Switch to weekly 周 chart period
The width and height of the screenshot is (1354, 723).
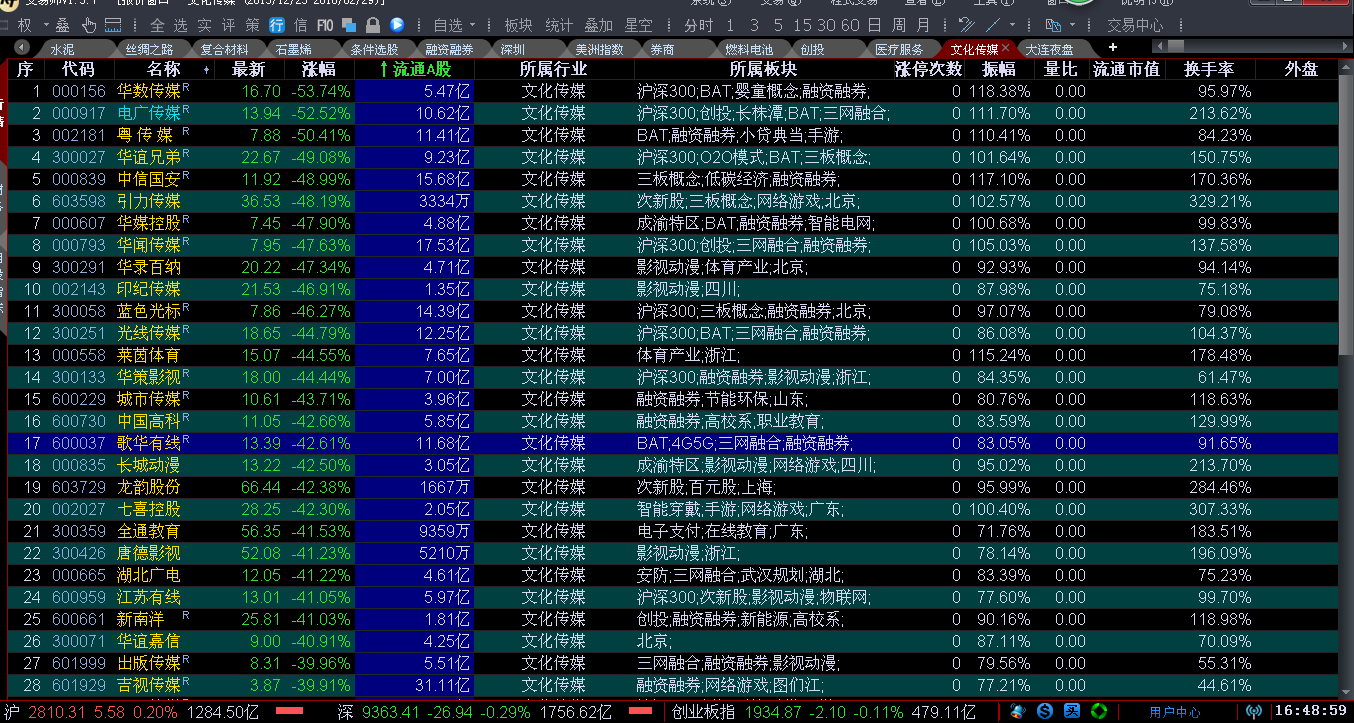coord(899,24)
